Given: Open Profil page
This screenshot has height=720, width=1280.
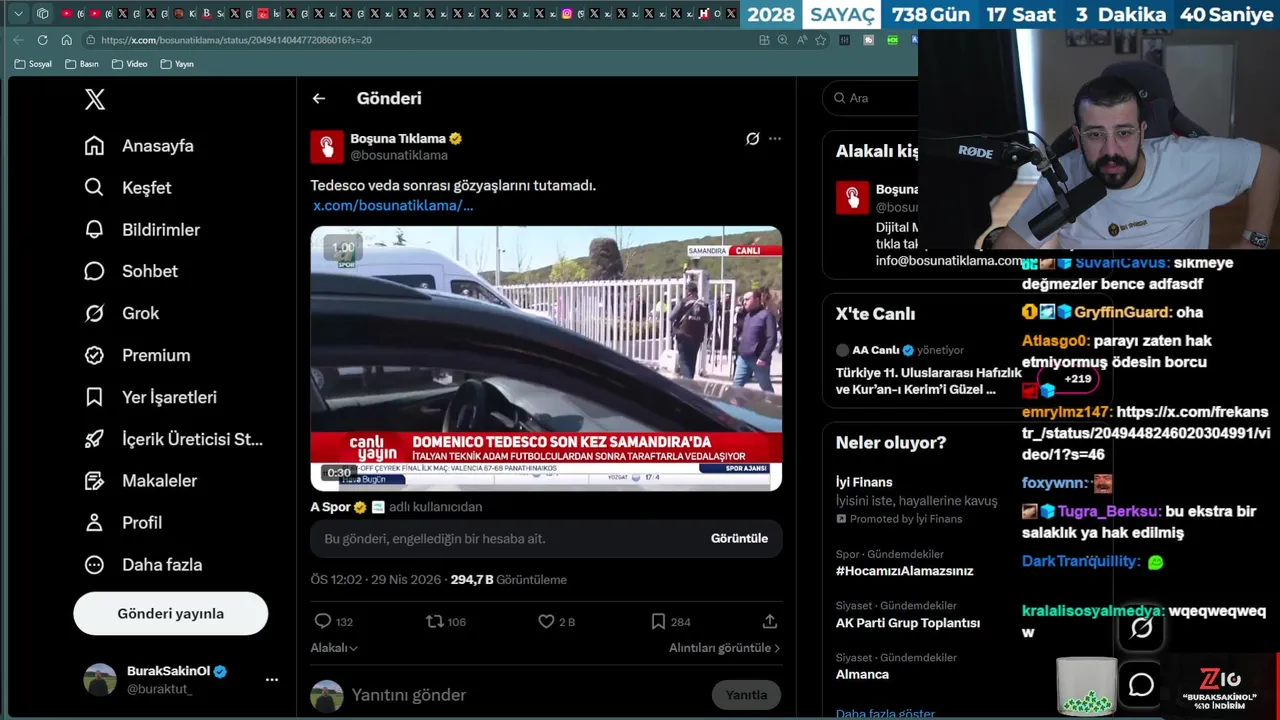Looking at the screenshot, I should [x=123, y=523].
